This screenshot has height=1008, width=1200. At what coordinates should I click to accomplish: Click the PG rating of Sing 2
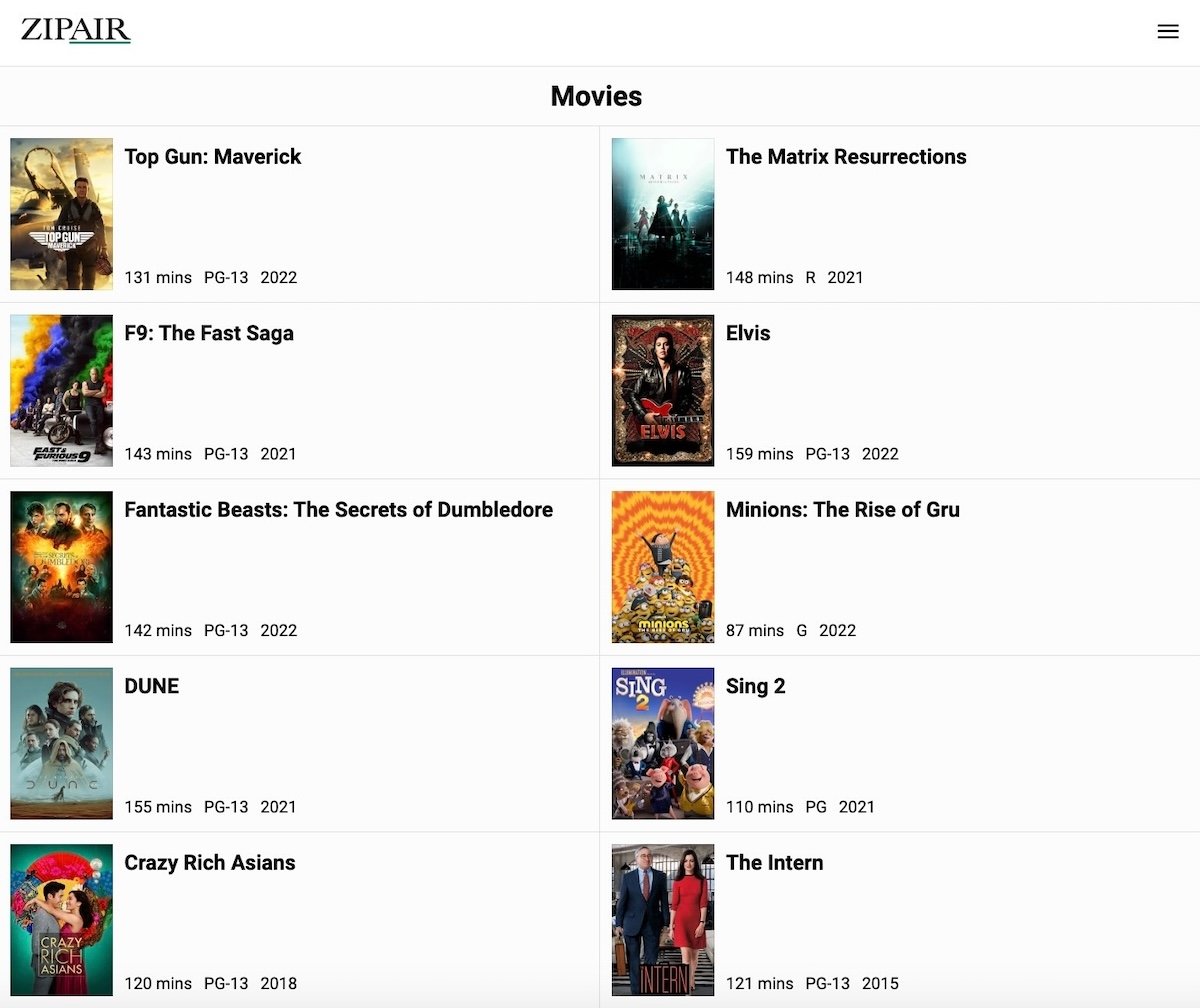816,807
